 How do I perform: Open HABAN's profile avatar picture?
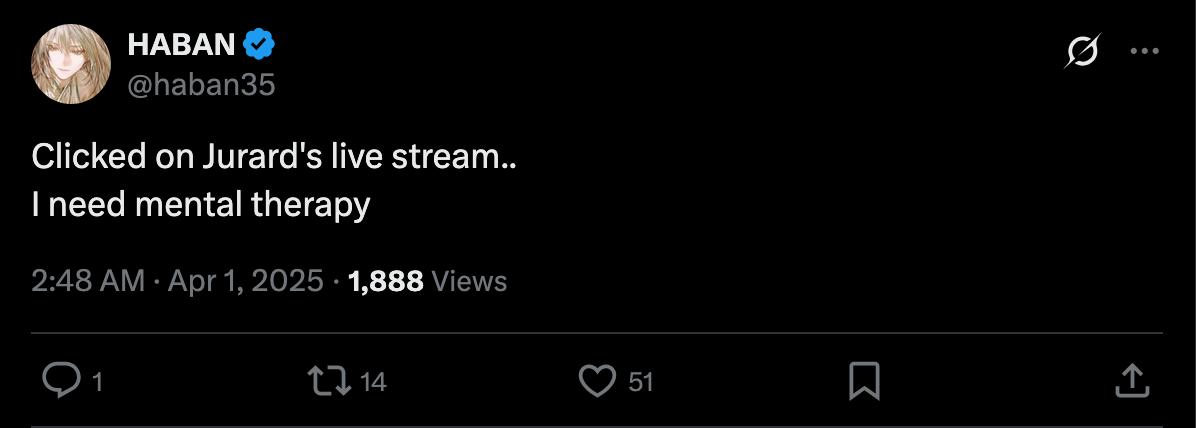[x=71, y=64]
